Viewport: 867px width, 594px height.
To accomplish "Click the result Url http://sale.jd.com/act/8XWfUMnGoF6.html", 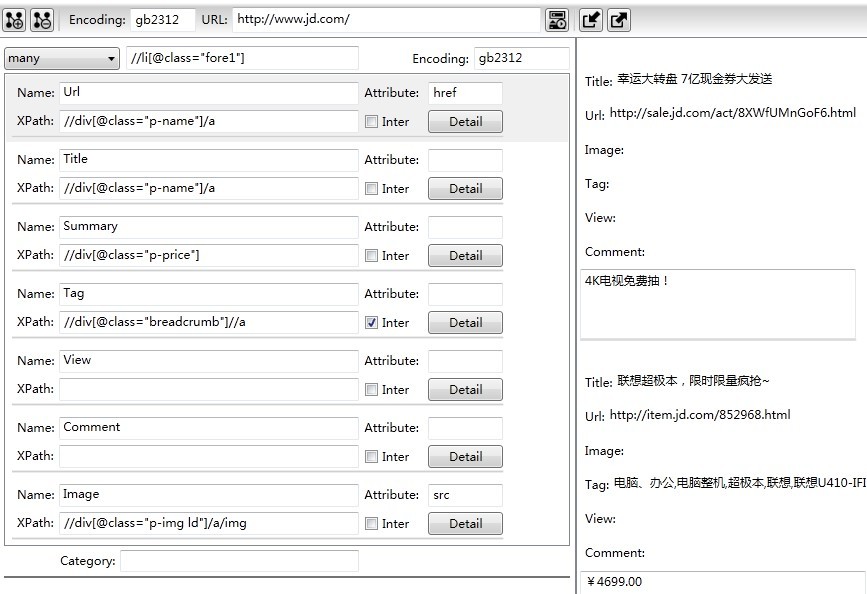I will click(x=733, y=113).
